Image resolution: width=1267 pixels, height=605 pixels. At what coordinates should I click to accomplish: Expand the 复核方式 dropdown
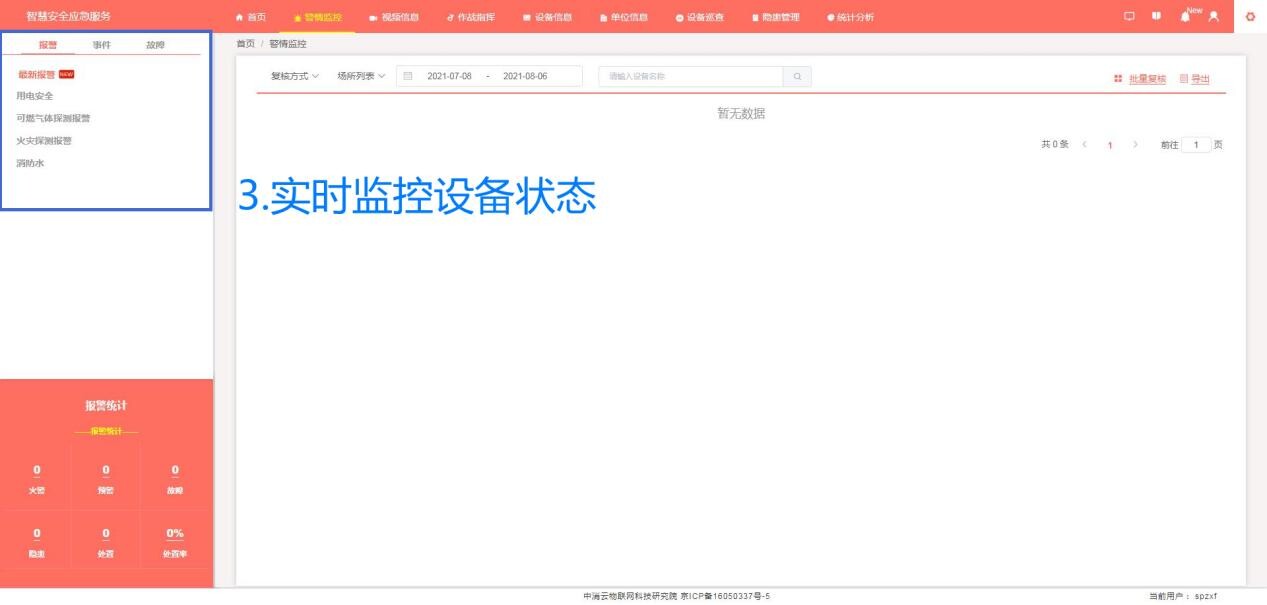tap(295, 77)
